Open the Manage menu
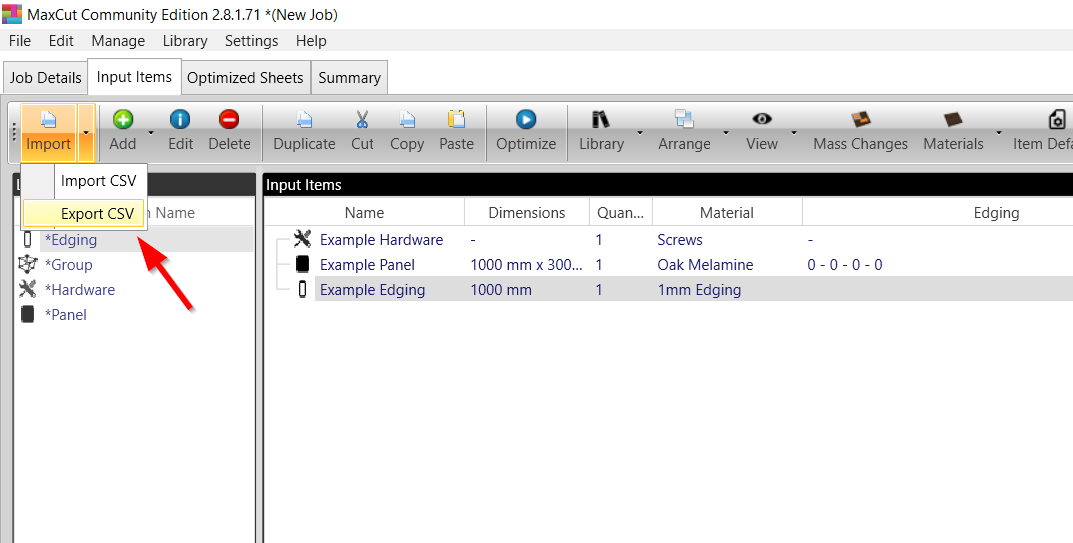Viewport: 1073px width, 543px height. [x=118, y=41]
